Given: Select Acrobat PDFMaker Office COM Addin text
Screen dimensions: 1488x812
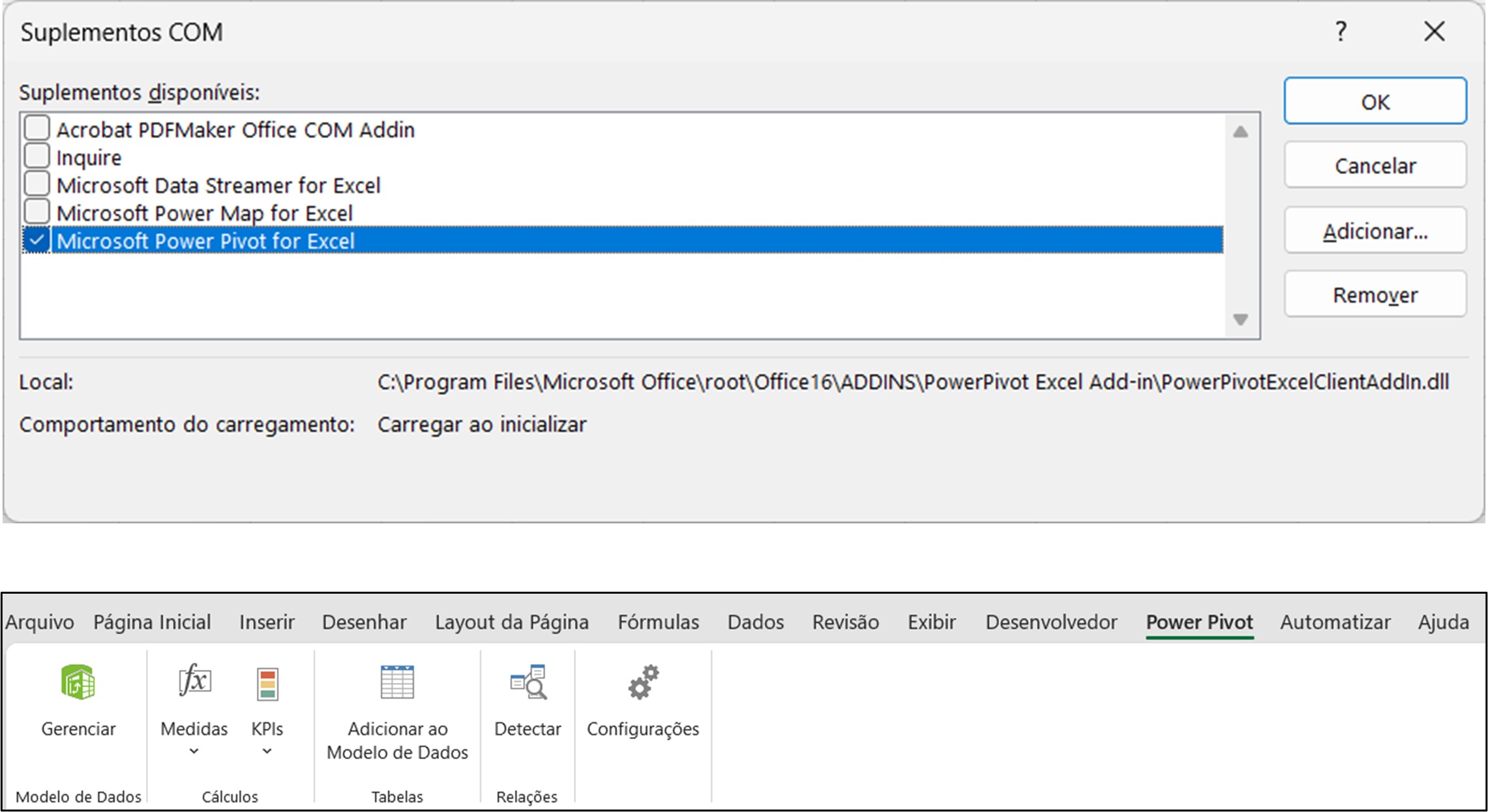Looking at the screenshot, I should coord(235,130).
